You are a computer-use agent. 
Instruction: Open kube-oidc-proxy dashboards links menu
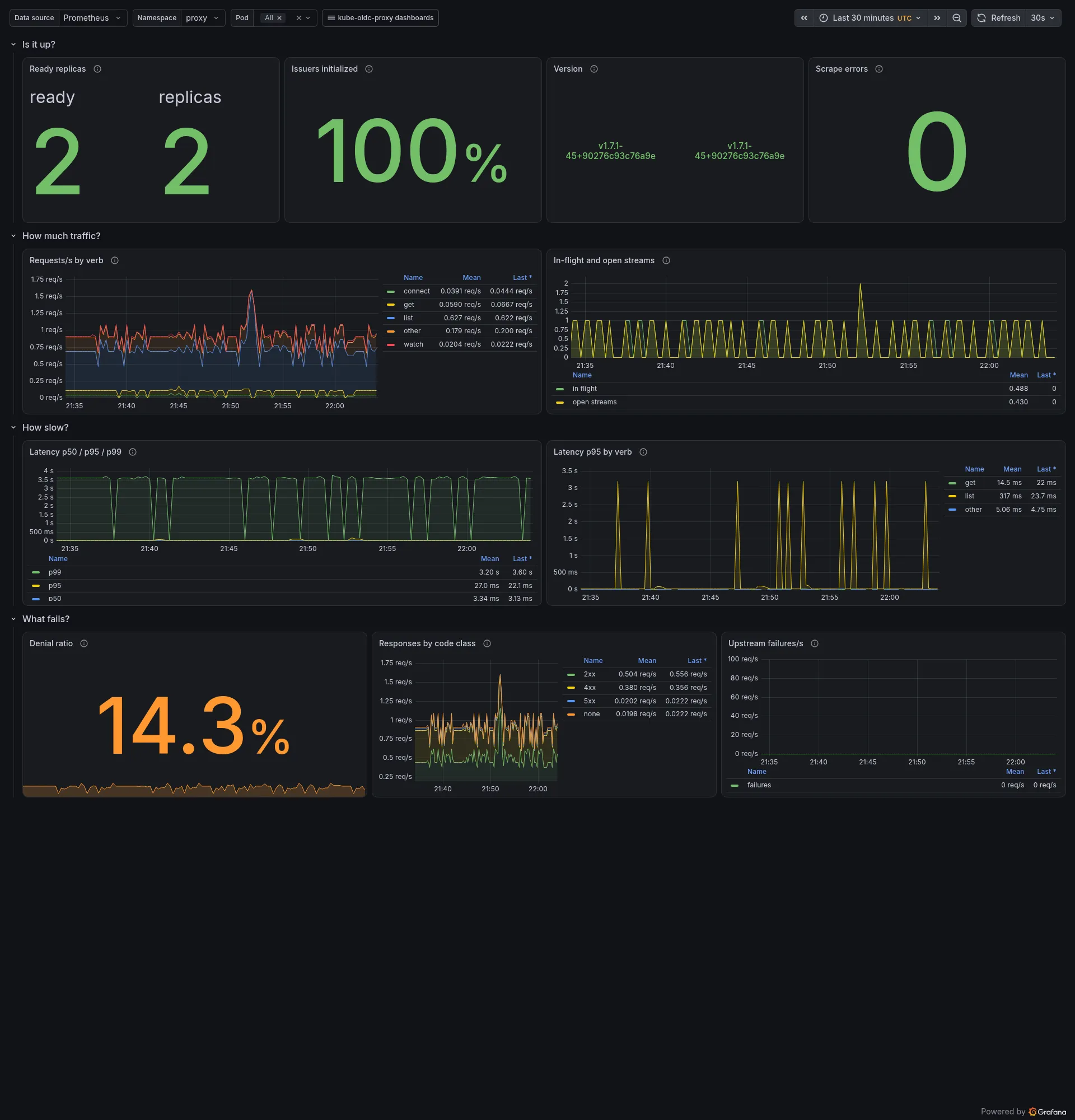point(380,18)
